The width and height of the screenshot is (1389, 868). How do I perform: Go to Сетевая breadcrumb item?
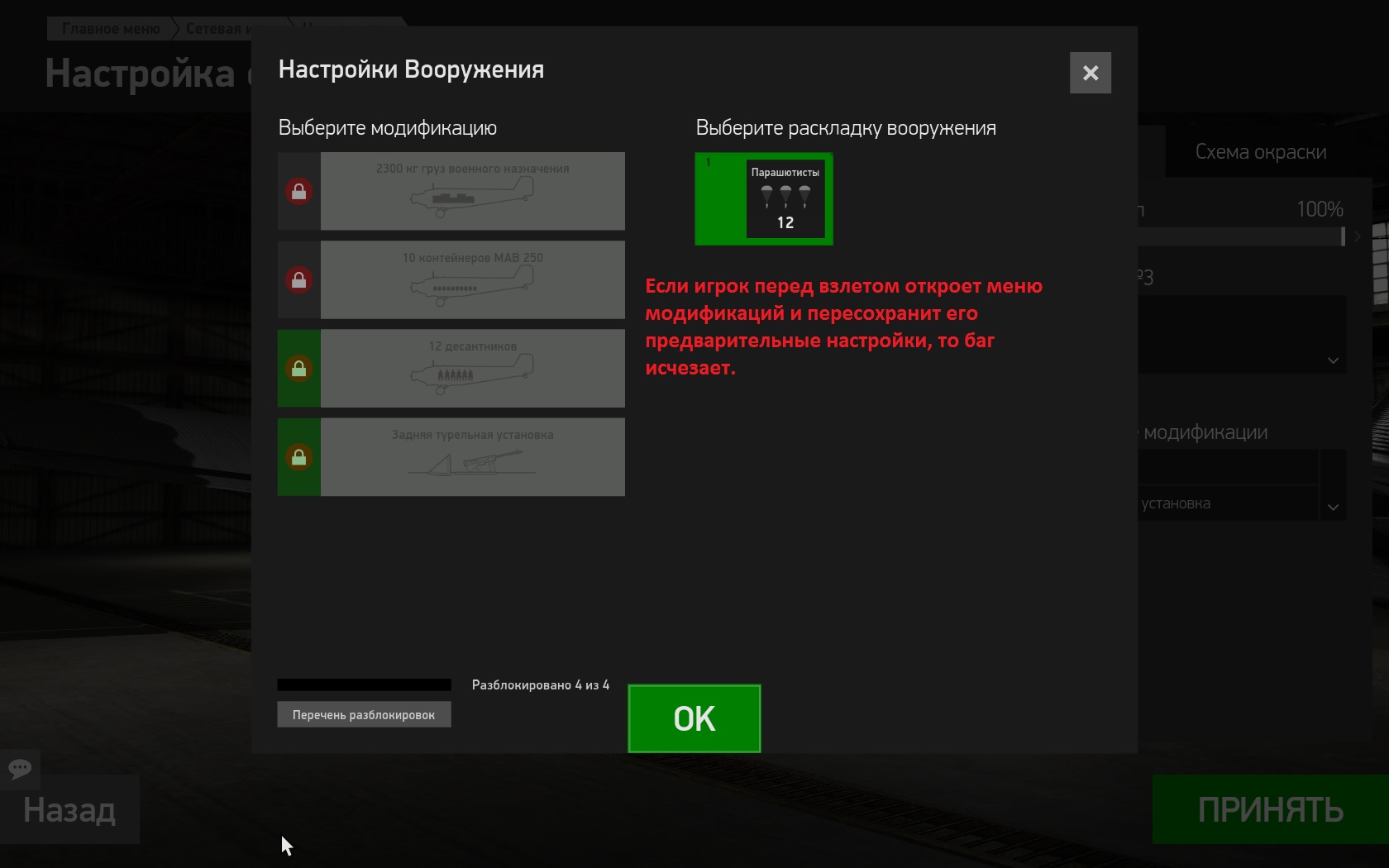pos(219,29)
